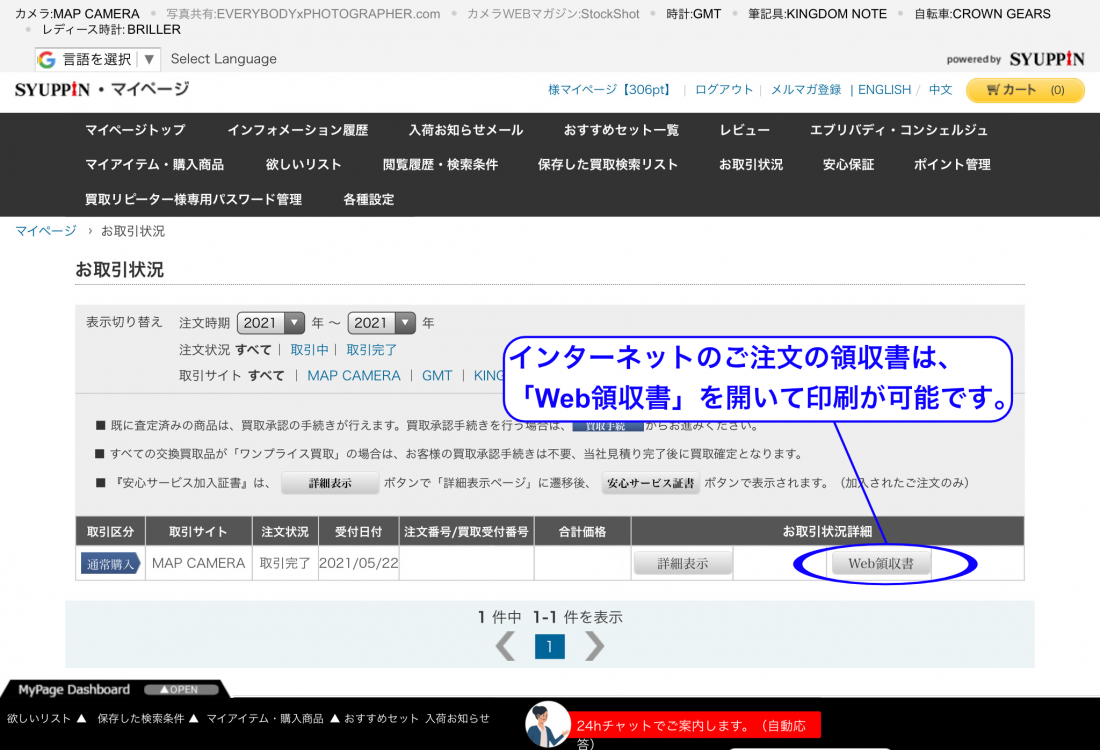Screen dimensions: 1100x750
Task: Open カメラWEBマガジン:StockShot link
Action: tap(554, 14)
